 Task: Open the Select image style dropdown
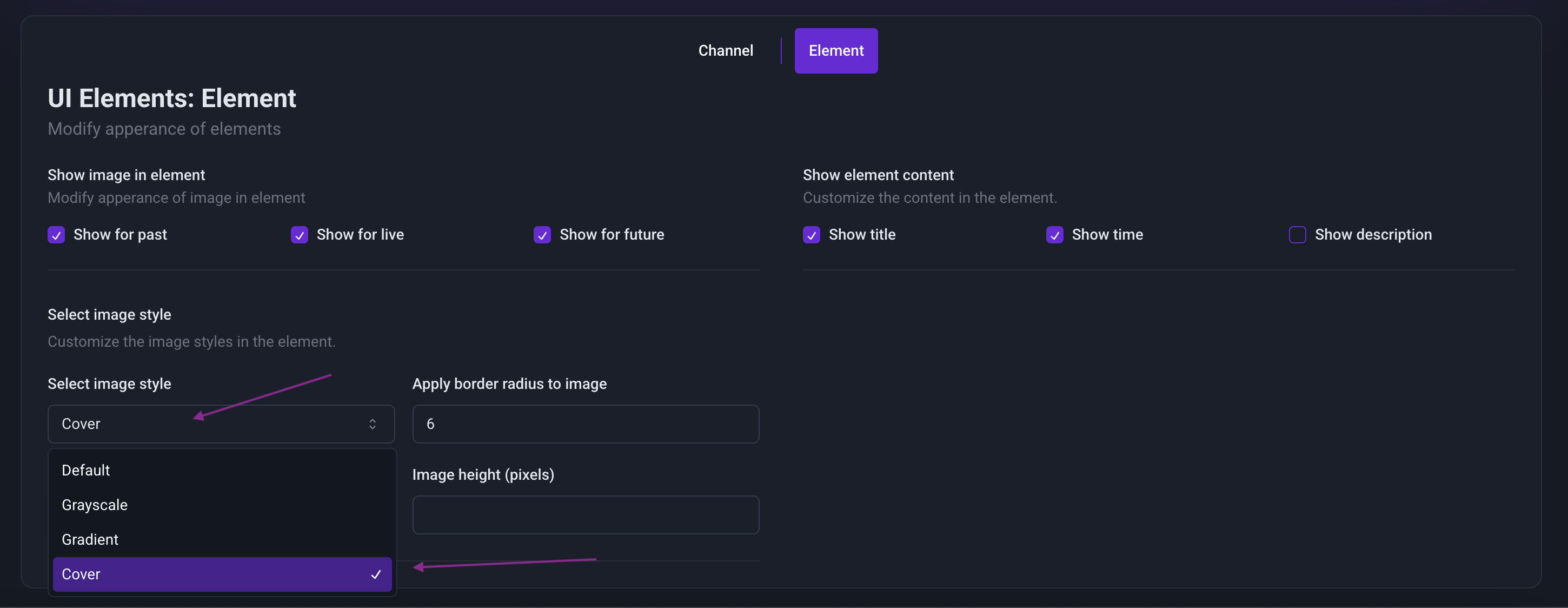[221, 424]
